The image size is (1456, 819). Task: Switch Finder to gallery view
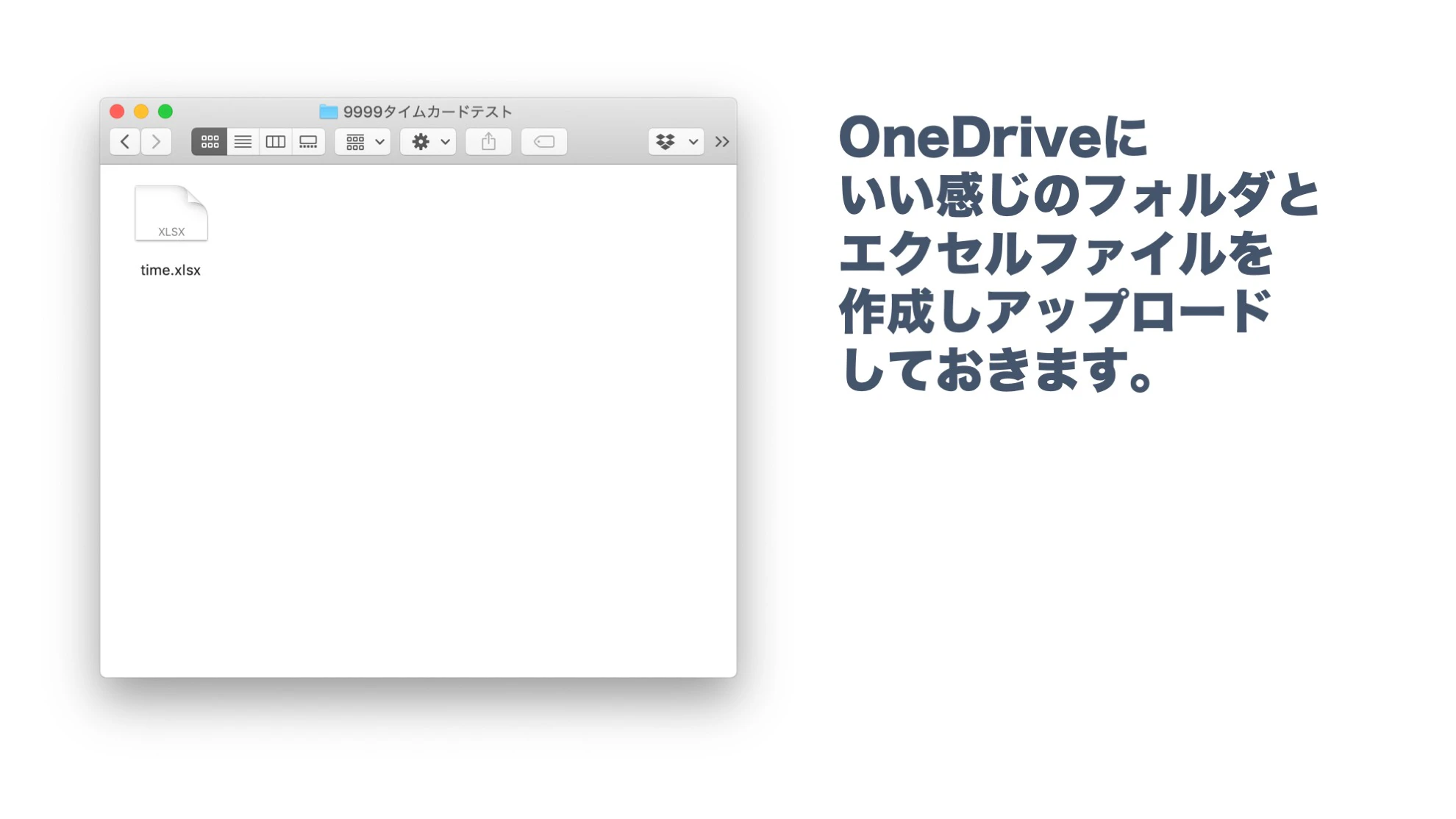[x=308, y=142]
